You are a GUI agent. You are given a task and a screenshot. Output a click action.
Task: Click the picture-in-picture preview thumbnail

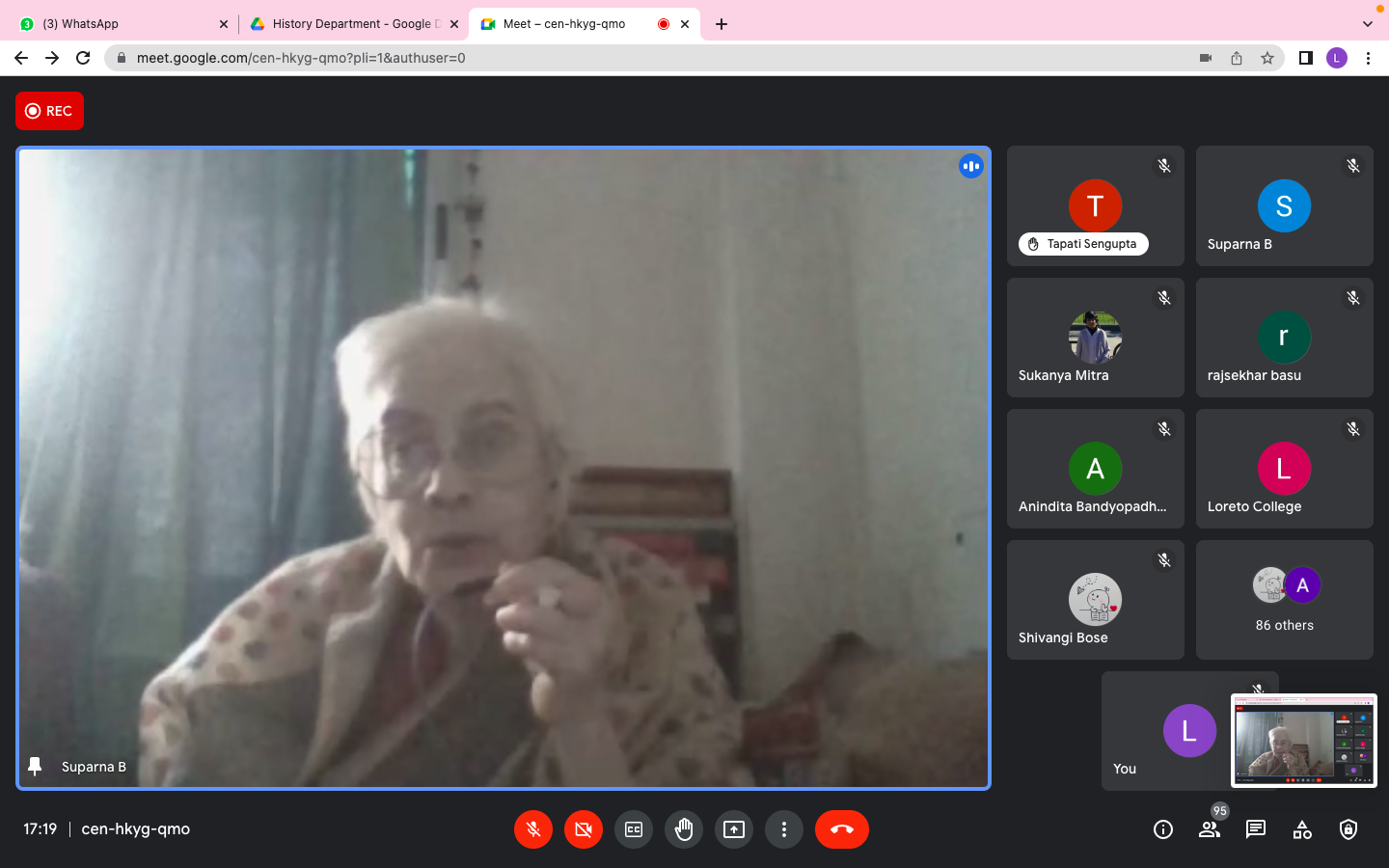pos(1303,741)
